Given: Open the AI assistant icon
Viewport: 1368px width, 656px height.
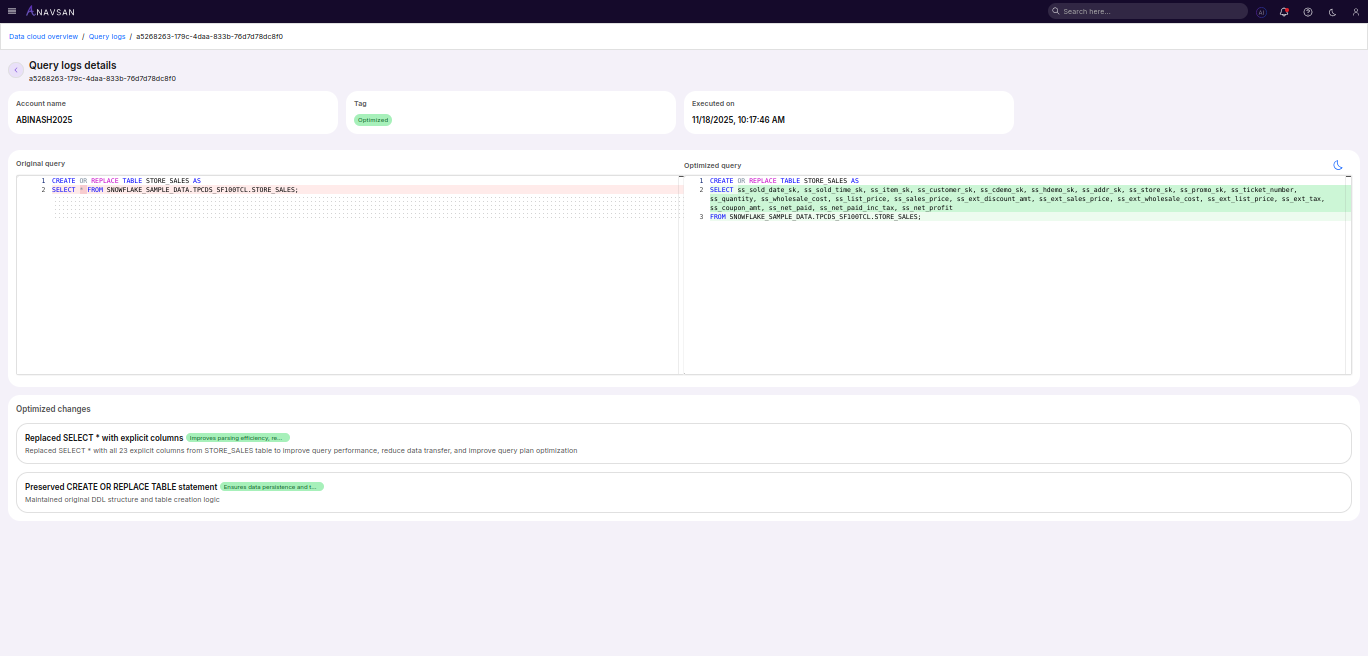Looking at the screenshot, I should [x=1261, y=11].
